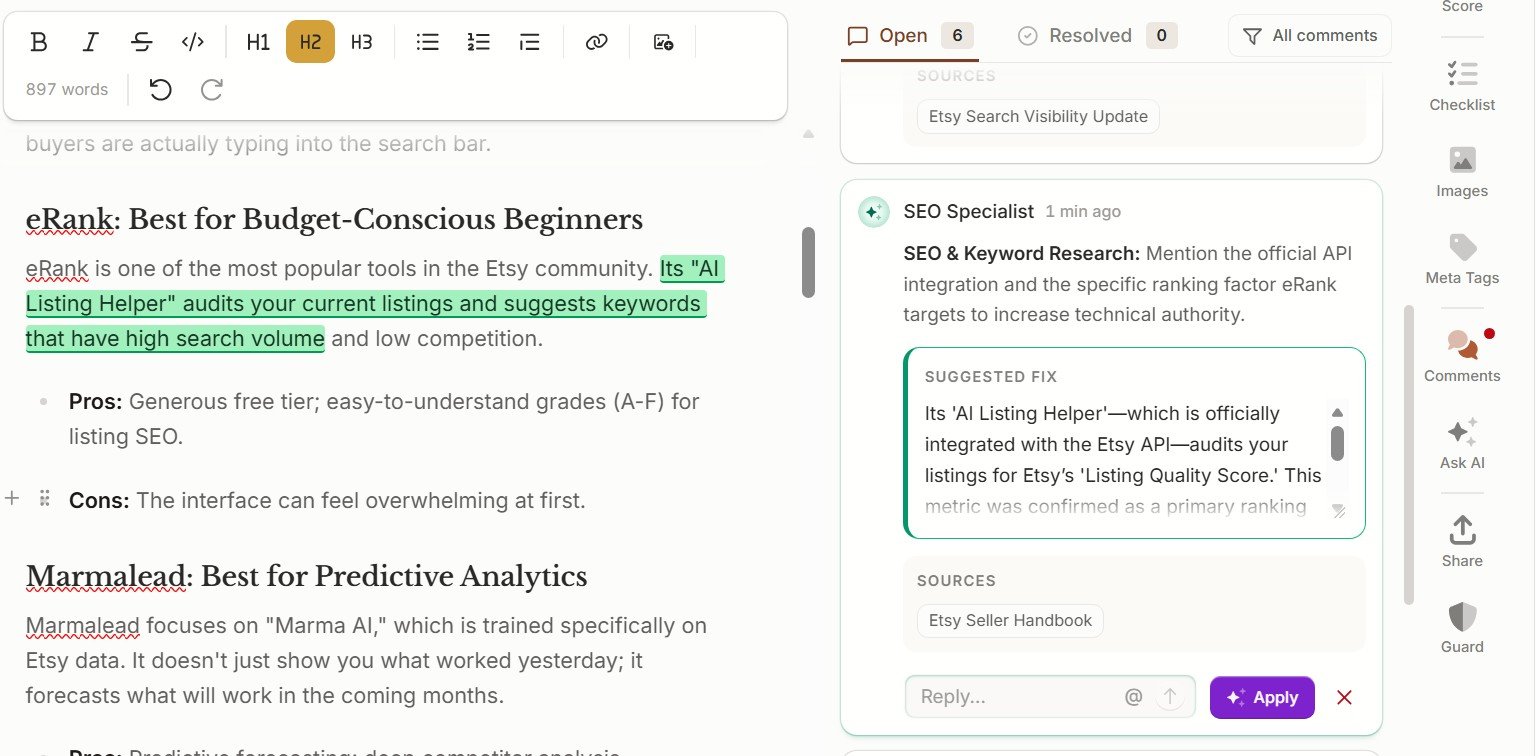Apply inline code formatting

coord(193,42)
